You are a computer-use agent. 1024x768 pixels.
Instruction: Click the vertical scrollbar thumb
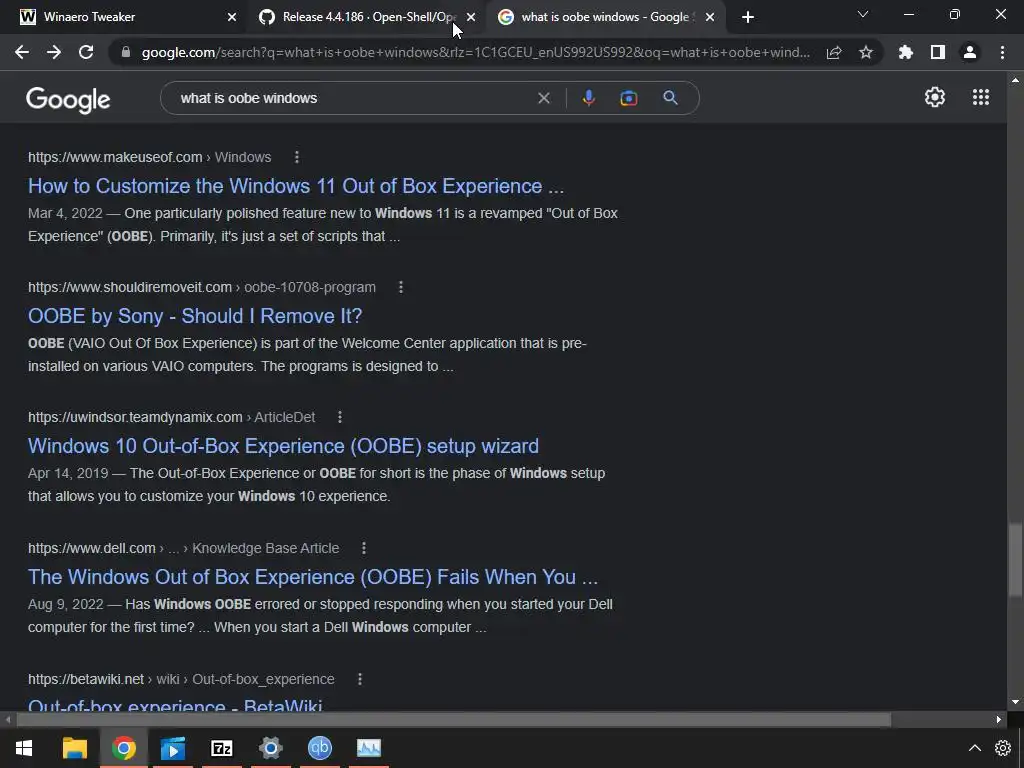[x=1015, y=560]
